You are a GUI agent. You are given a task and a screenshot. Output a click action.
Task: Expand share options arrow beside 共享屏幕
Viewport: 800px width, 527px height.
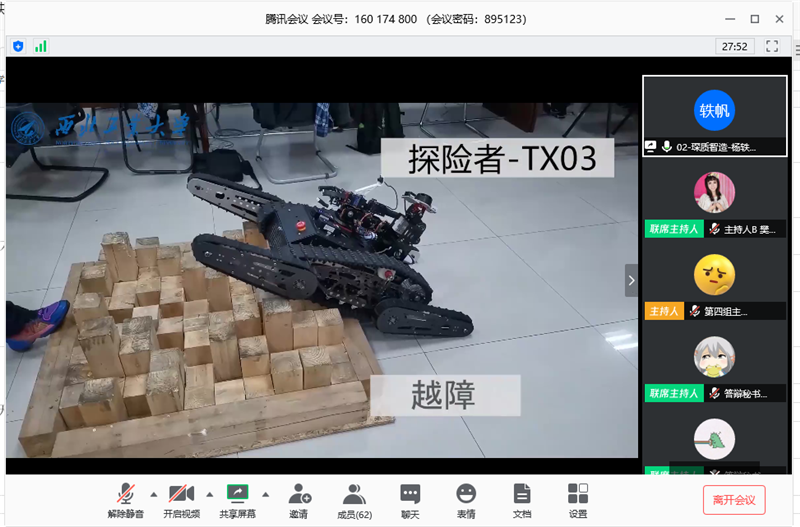[265, 494]
